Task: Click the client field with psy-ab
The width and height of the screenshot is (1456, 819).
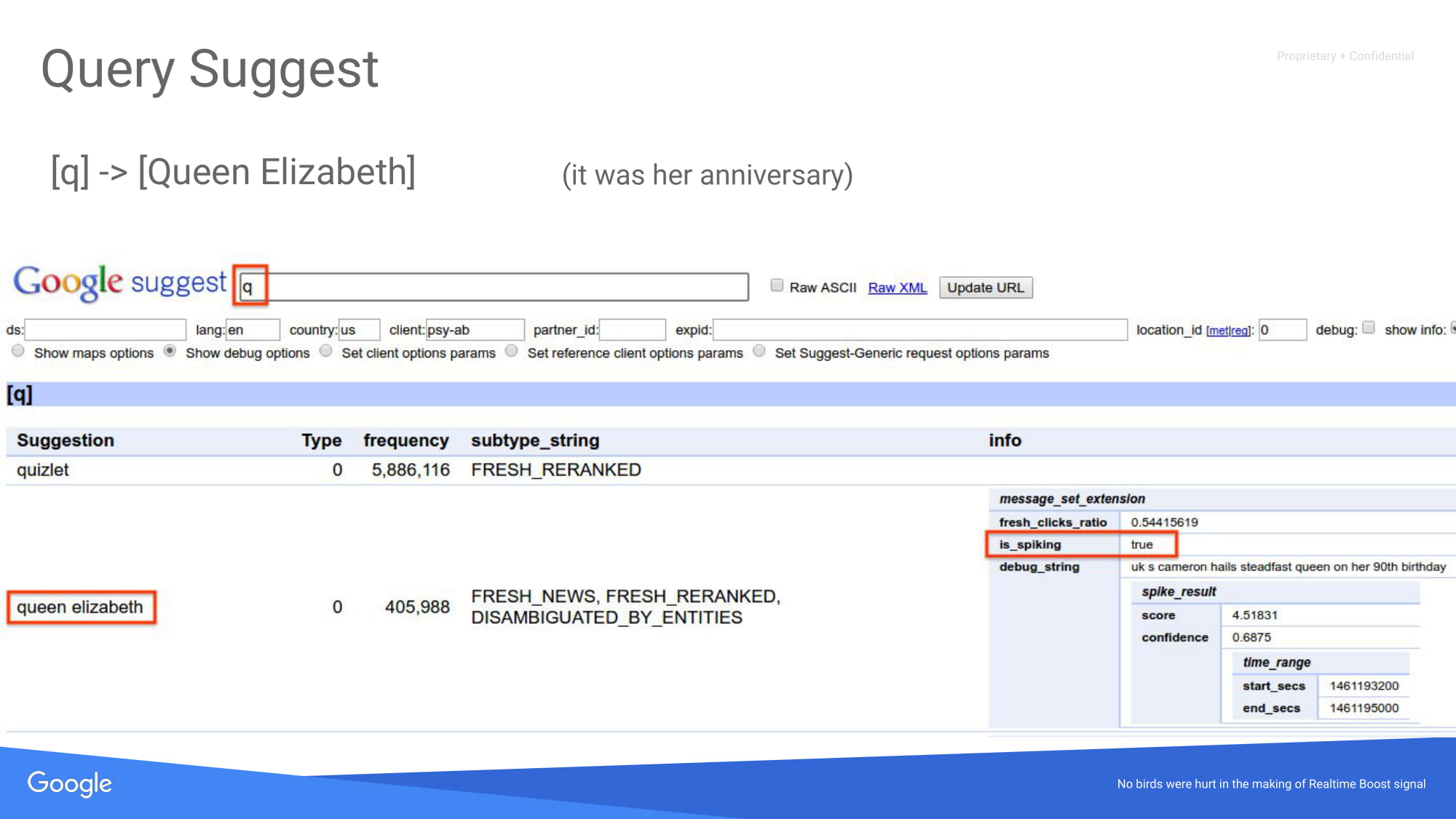Action: (x=475, y=330)
